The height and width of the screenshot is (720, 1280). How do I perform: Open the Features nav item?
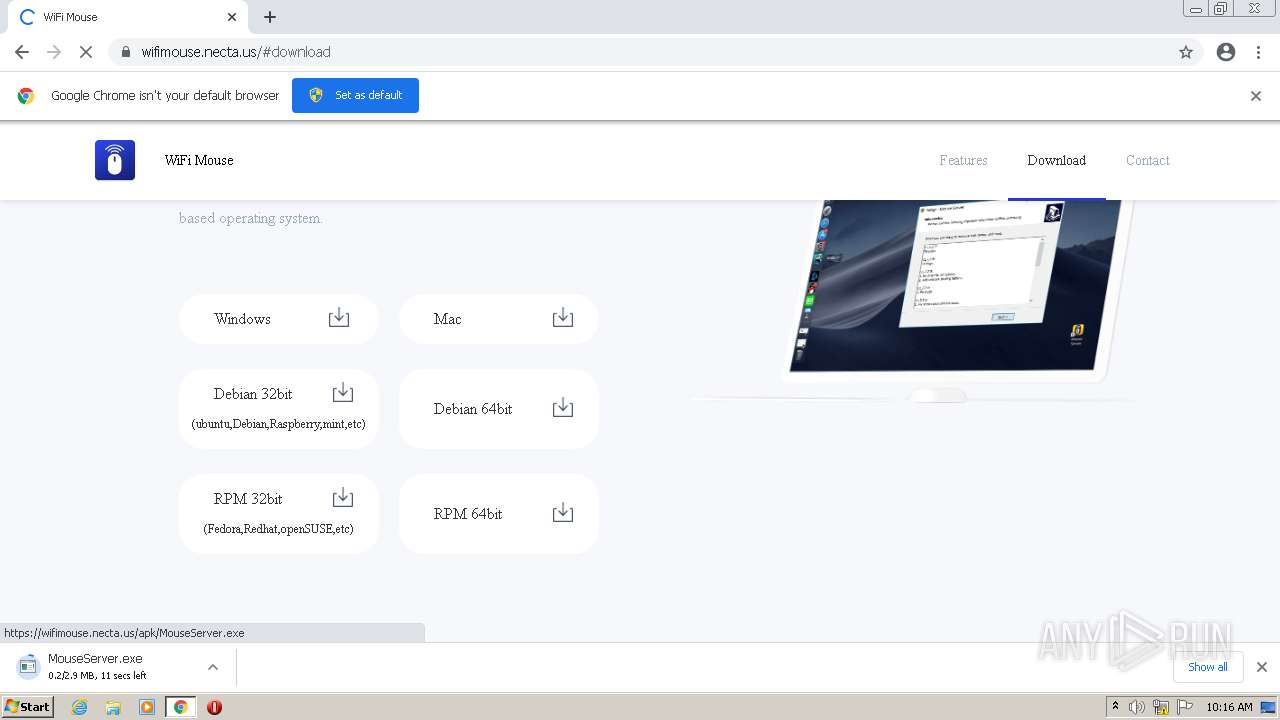point(963,160)
